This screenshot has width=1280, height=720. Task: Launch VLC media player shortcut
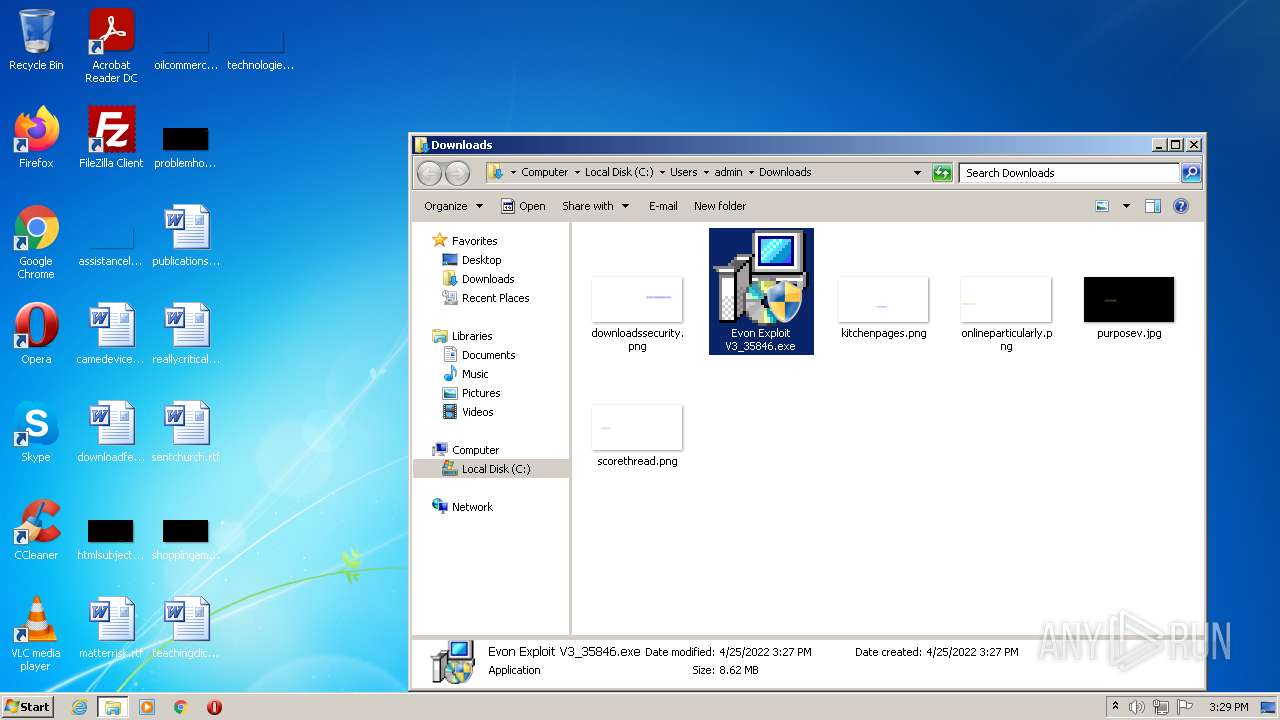pos(36,634)
